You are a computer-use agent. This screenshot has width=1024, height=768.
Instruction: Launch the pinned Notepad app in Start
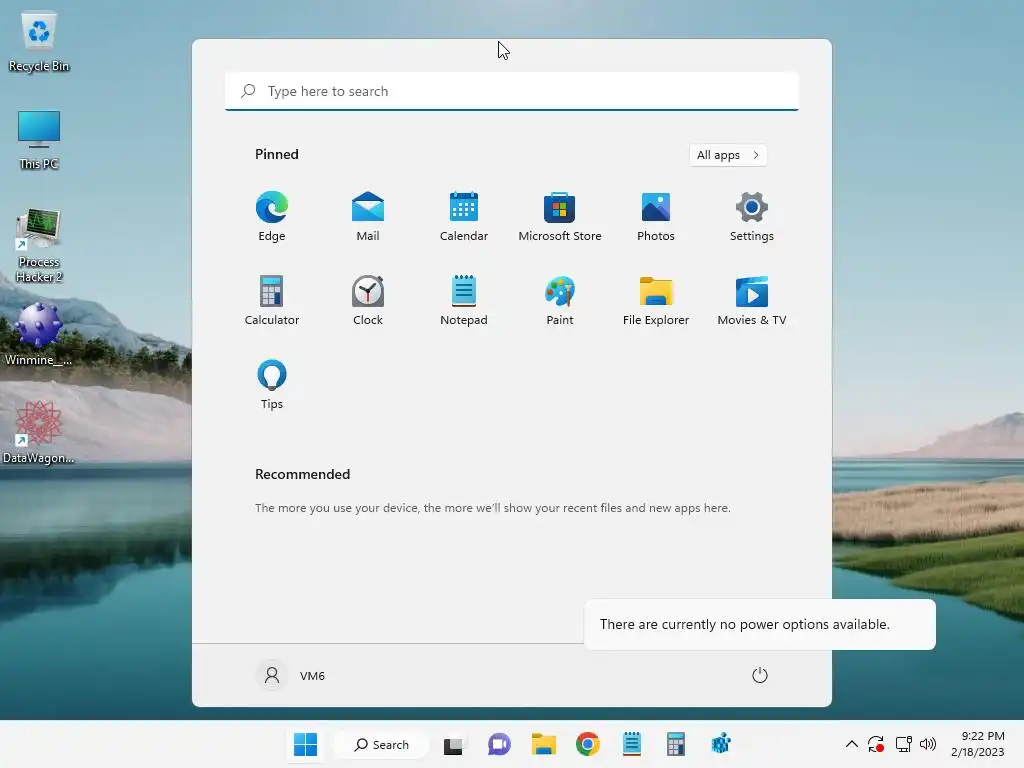click(464, 300)
